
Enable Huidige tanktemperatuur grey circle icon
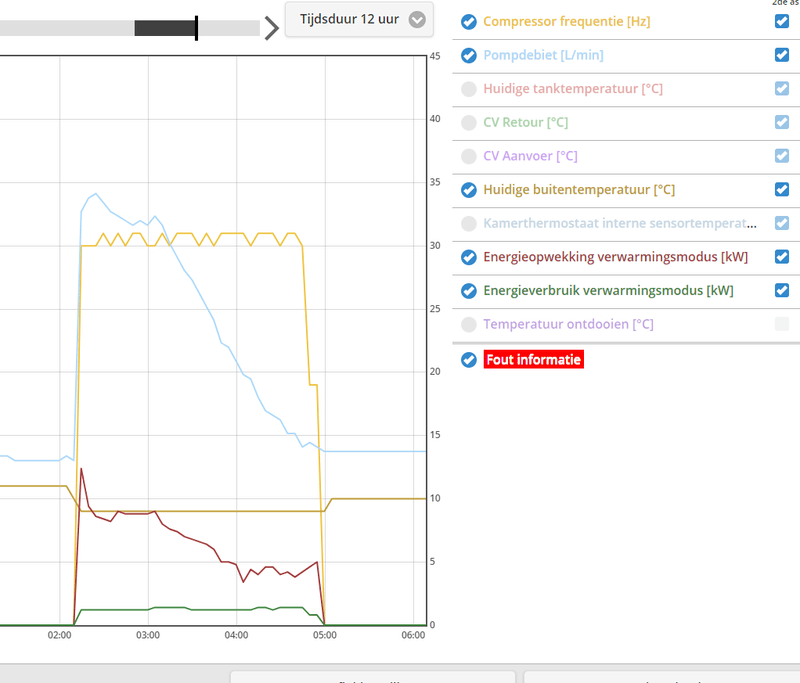point(468,89)
